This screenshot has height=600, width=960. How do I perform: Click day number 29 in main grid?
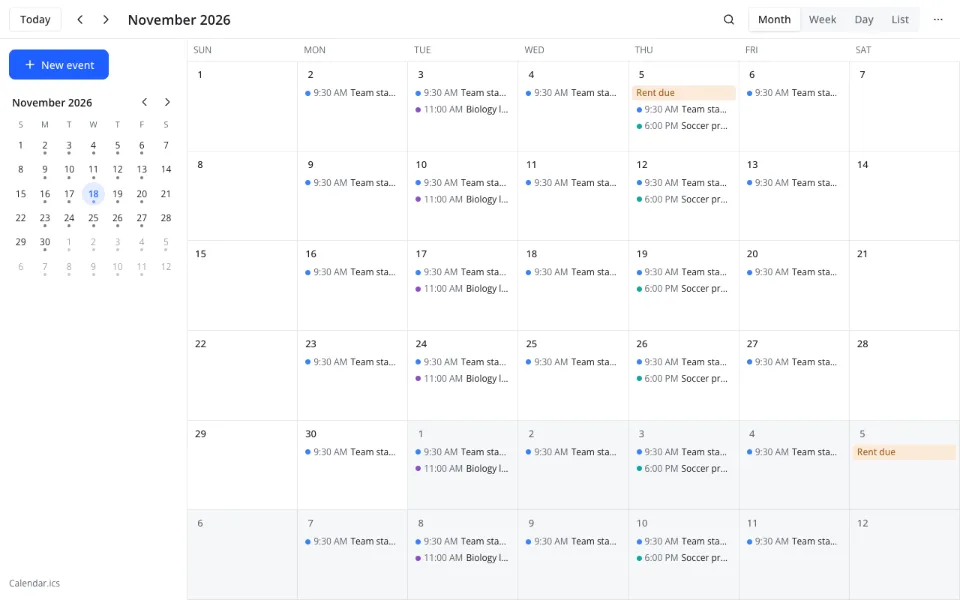point(201,434)
